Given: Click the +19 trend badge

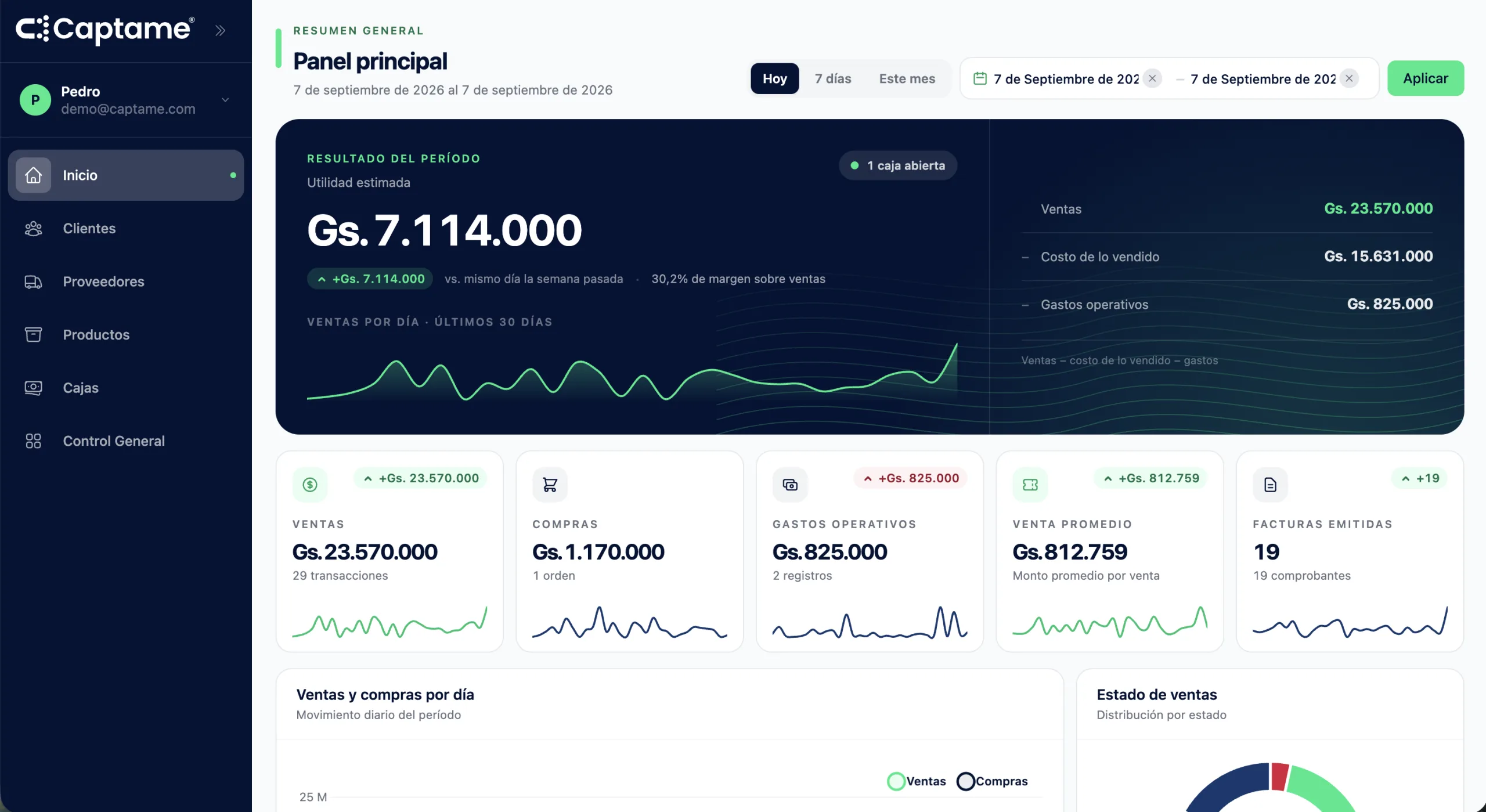Looking at the screenshot, I should click(x=1419, y=478).
